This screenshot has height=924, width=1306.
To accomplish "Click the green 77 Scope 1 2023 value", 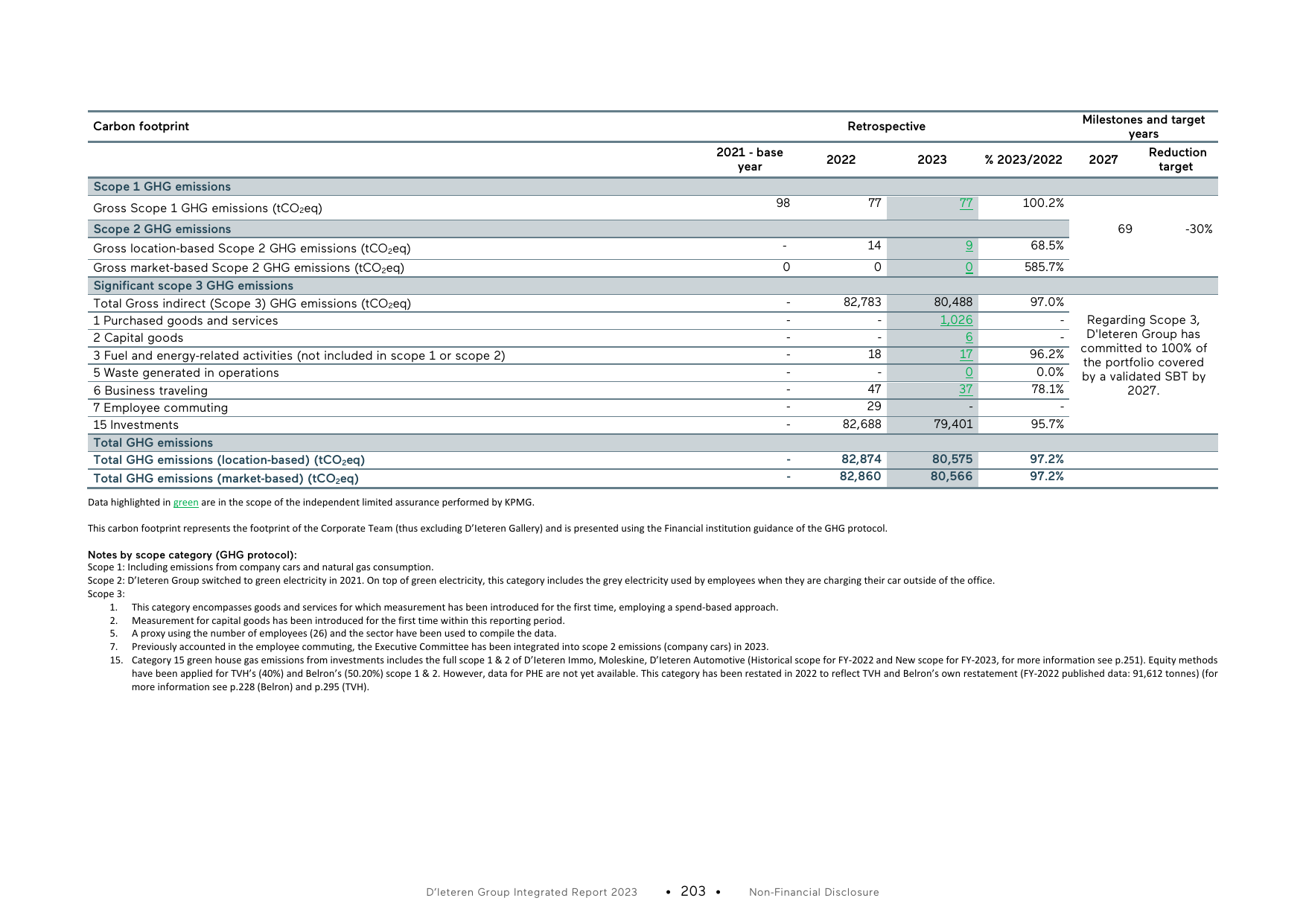I will click(x=966, y=203).
